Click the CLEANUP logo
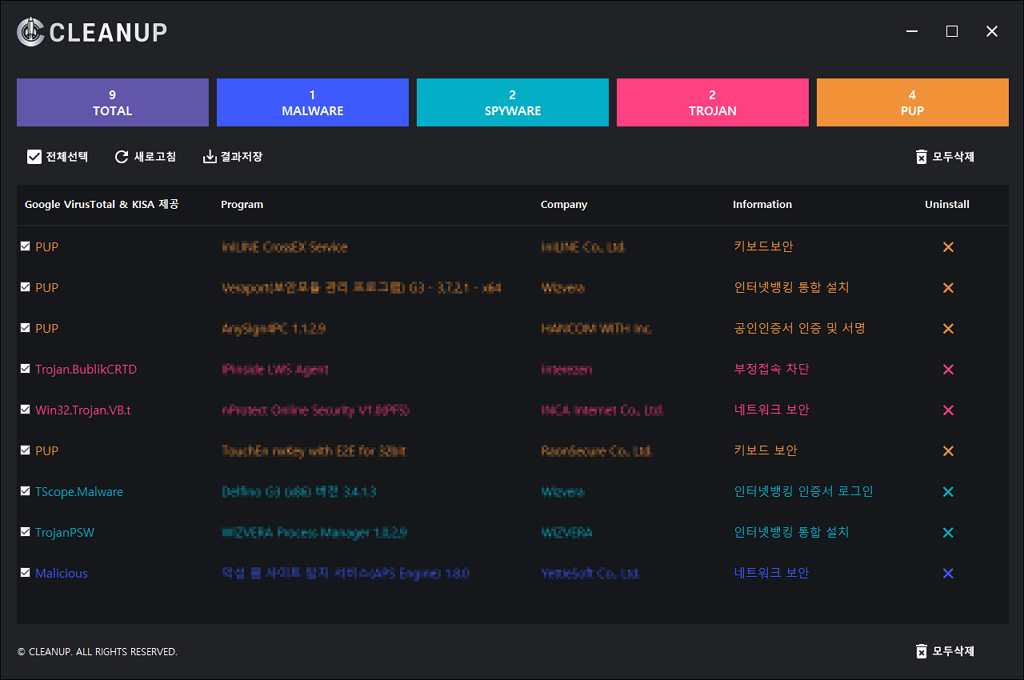The image size is (1024, 680). click(x=92, y=32)
